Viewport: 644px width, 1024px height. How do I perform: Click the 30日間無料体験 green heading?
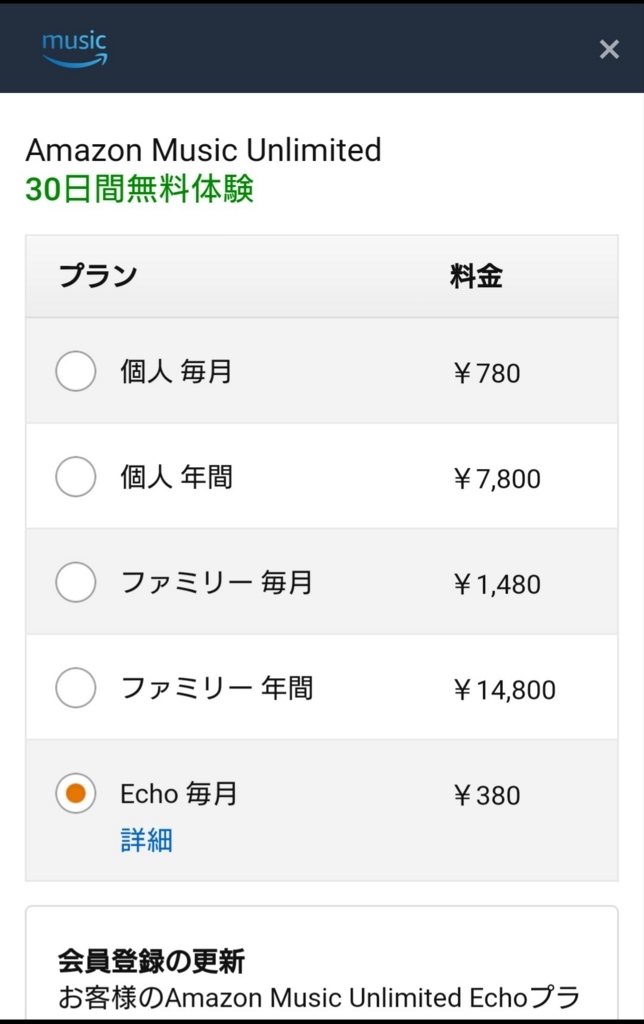coord(139,189)
